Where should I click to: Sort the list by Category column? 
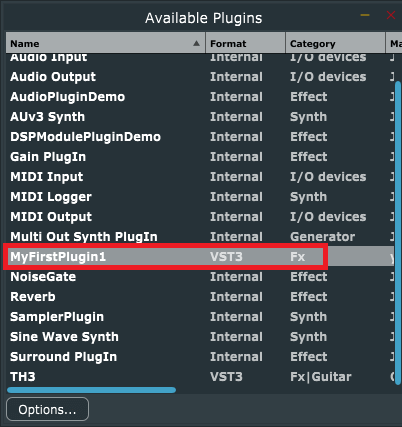[x=335, y=43]
